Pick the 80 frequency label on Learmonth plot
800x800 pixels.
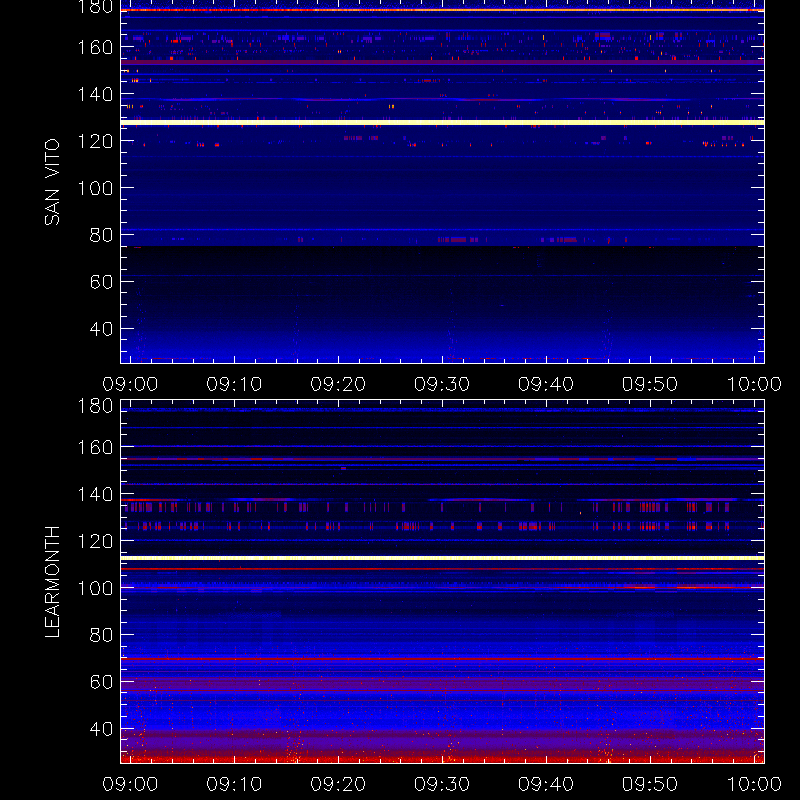pos(101,635)
